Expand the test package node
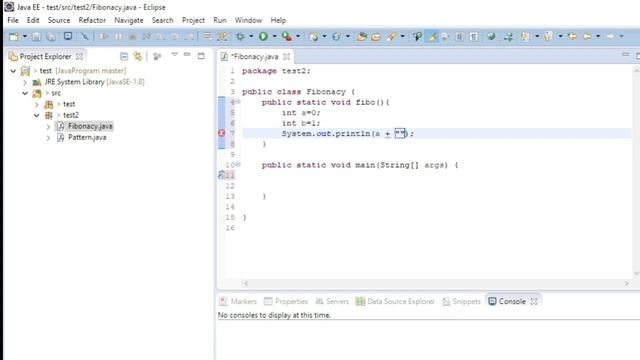640x360 pixels. [37, 104]
